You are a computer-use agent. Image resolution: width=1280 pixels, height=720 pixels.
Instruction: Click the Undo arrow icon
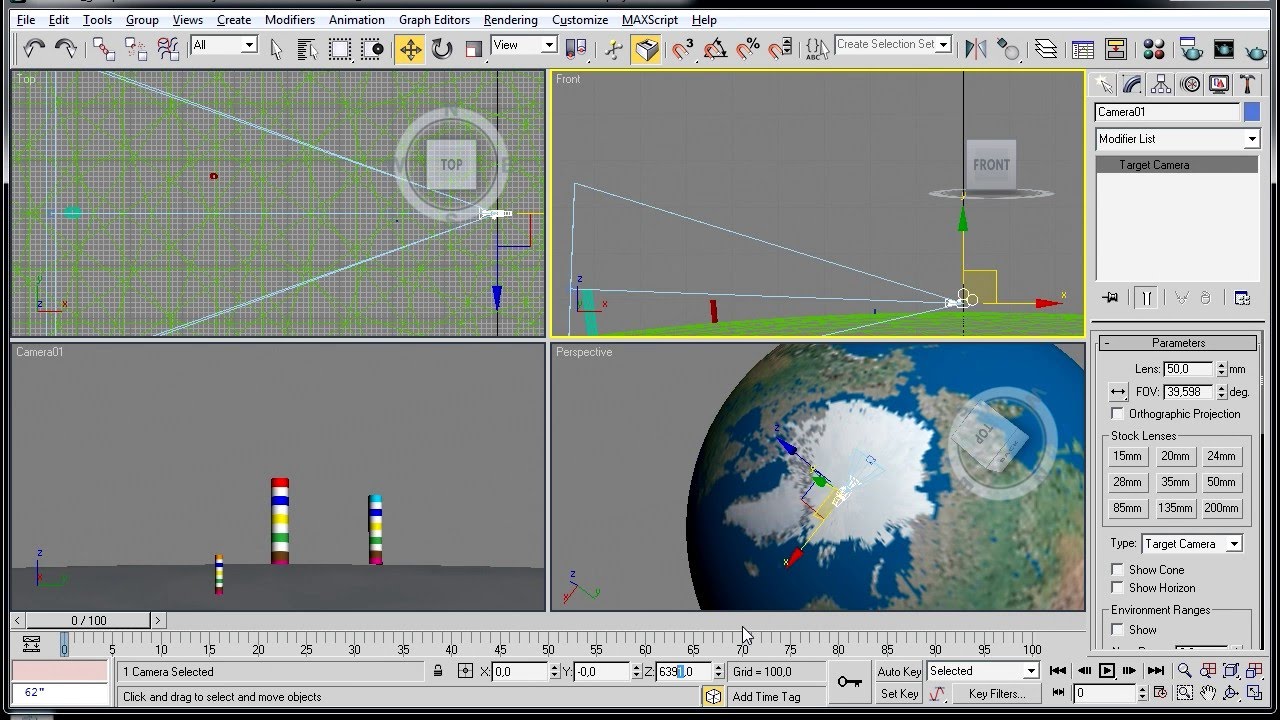click(x=34, y=48)
